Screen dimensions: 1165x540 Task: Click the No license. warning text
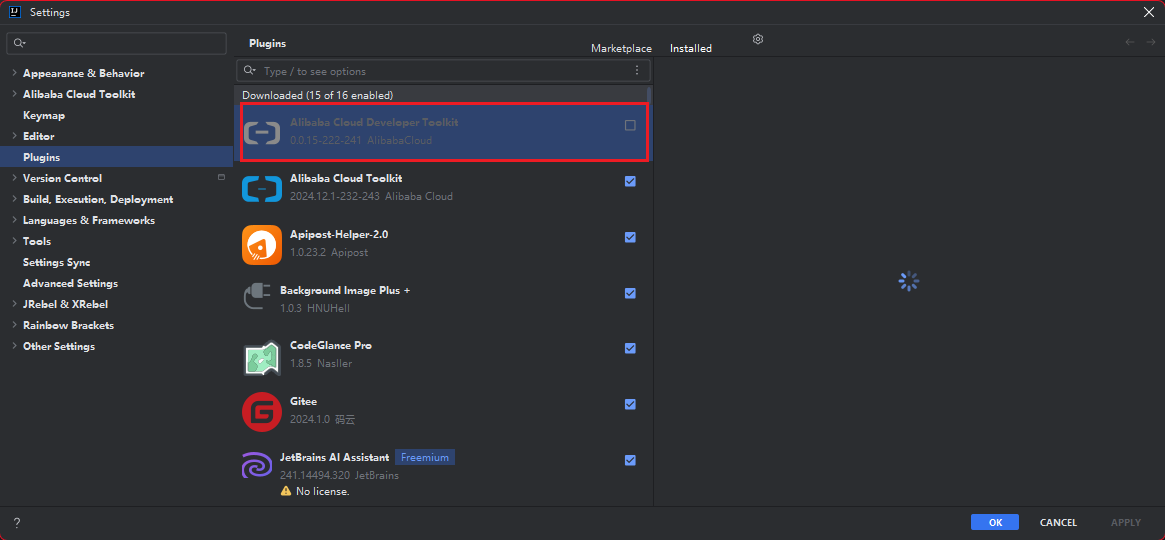tap(322, 492)
